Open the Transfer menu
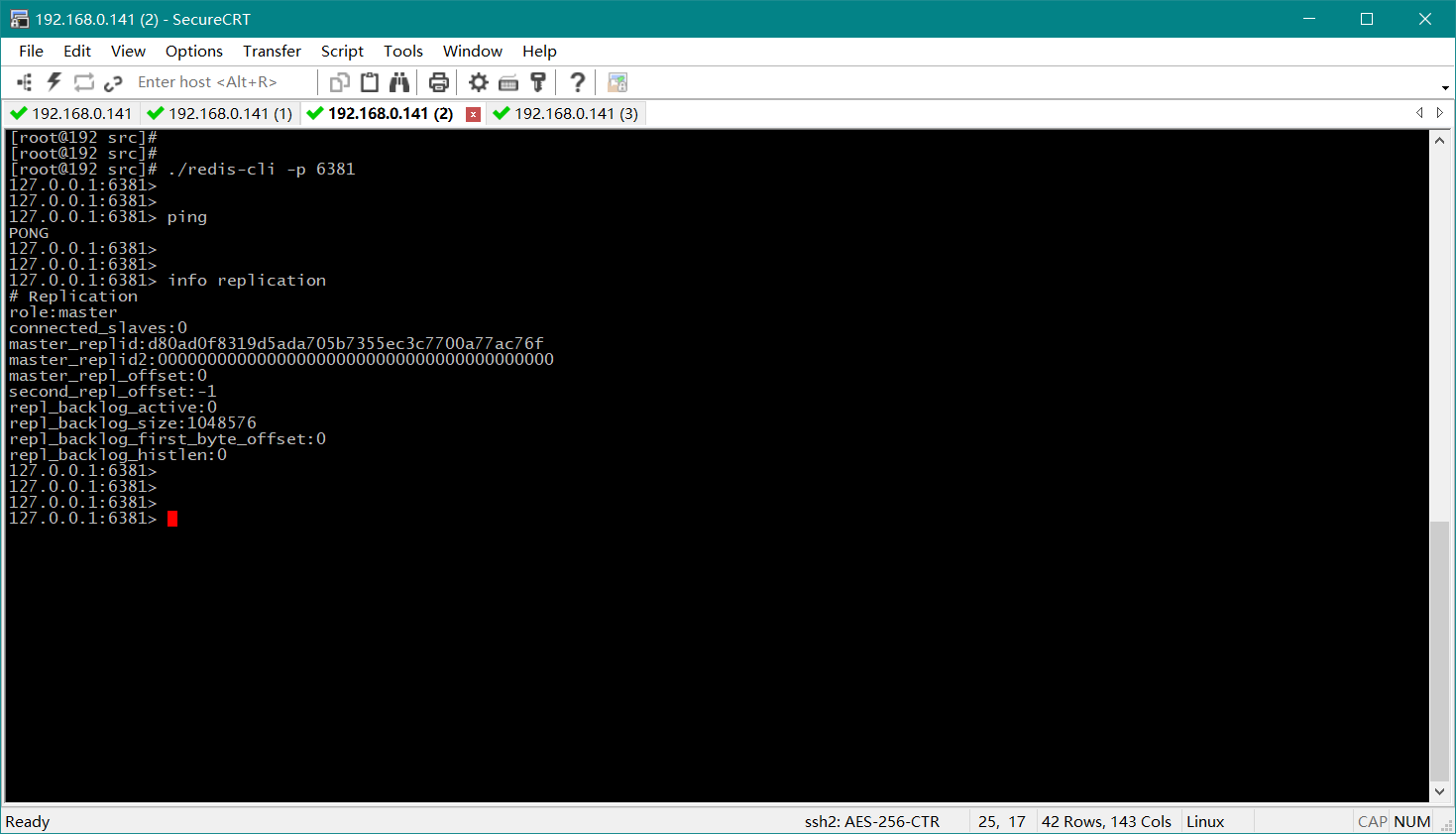This screenshot has width=1456, height=834. (272, 52)
